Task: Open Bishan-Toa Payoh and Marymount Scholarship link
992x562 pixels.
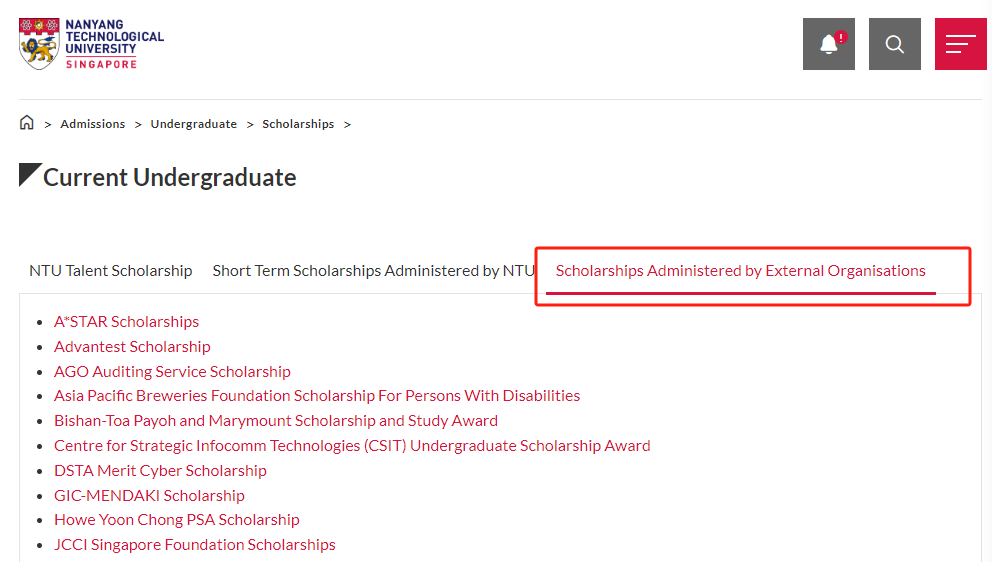Action: pyautogui.click(x=276, y=421)
